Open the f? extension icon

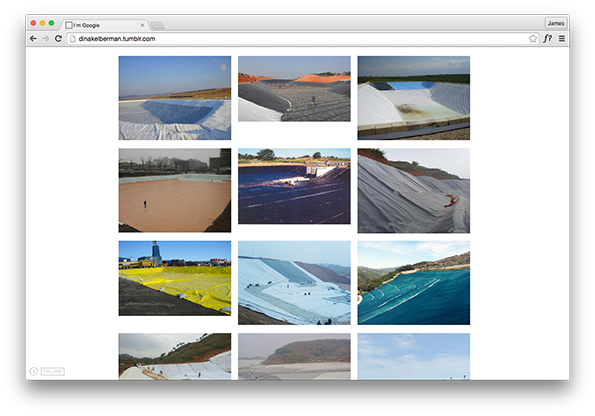548,38
